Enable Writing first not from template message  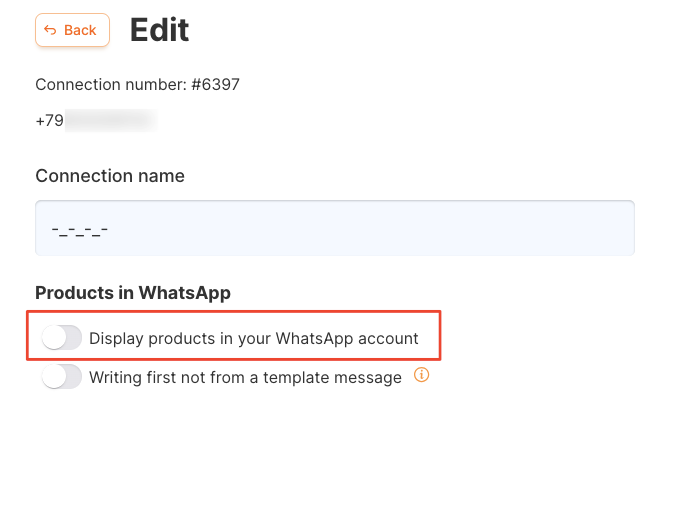point(61,377)
